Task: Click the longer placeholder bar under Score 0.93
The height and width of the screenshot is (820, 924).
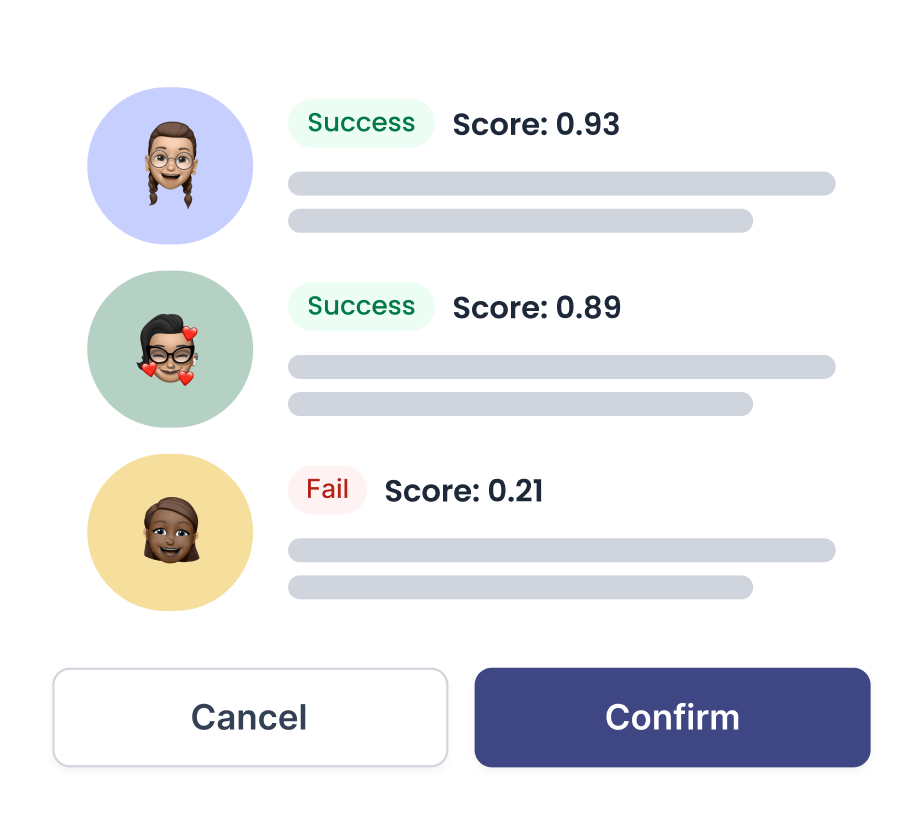Action: pyautogui.click(x=561, y=184)
